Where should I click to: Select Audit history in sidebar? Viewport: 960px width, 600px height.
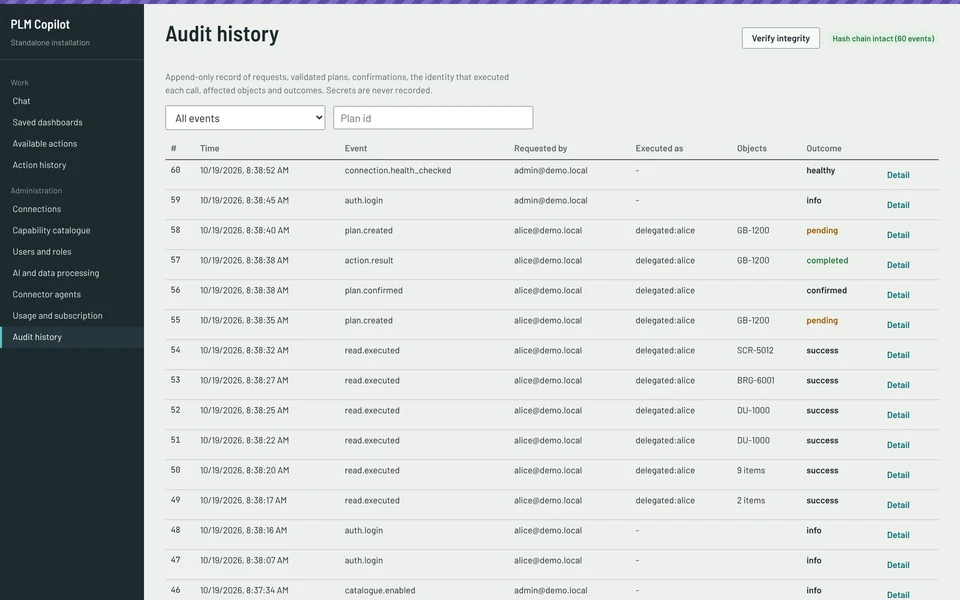[x=37, y=337]
